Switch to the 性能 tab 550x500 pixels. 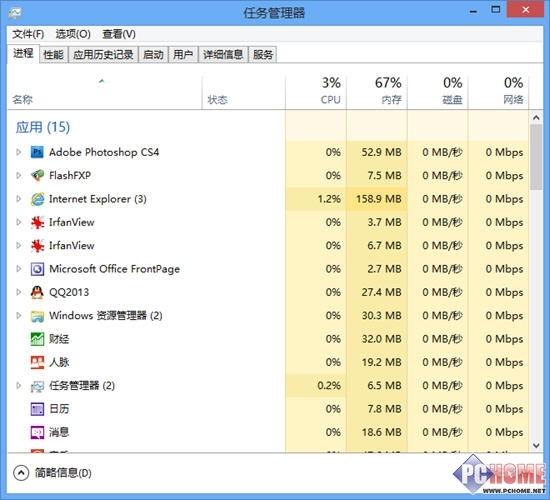click(x=53, y=55)
